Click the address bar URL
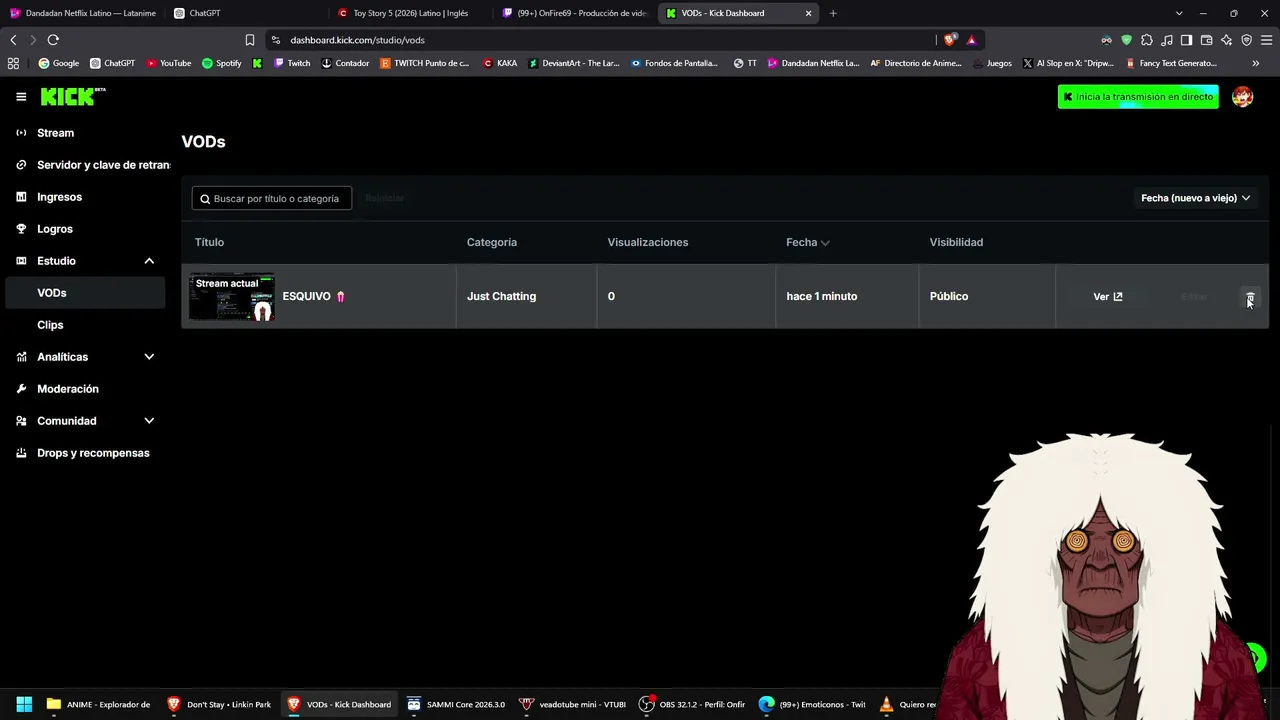The height and width of the screenshot is (720, 1280). [358, 40]
